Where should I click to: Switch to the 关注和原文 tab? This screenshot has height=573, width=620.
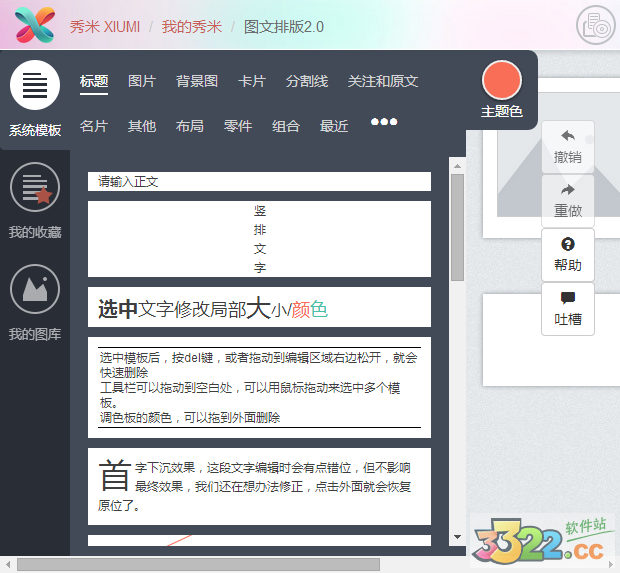383,81
